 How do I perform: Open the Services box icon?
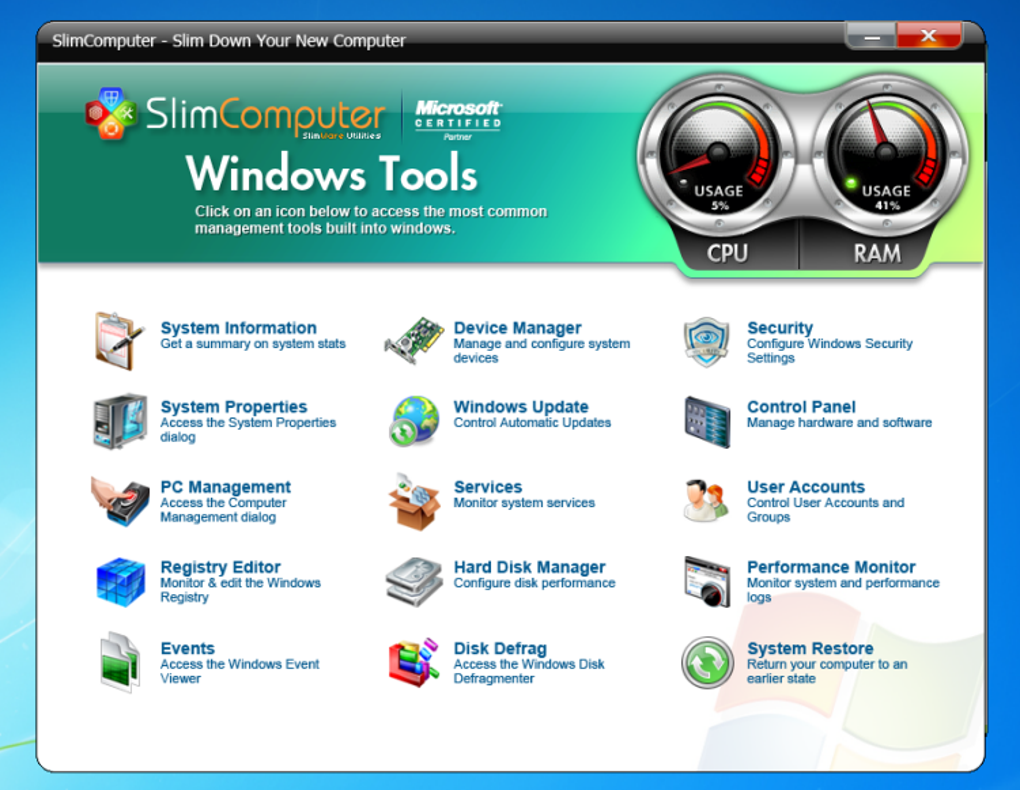(414, 501)
